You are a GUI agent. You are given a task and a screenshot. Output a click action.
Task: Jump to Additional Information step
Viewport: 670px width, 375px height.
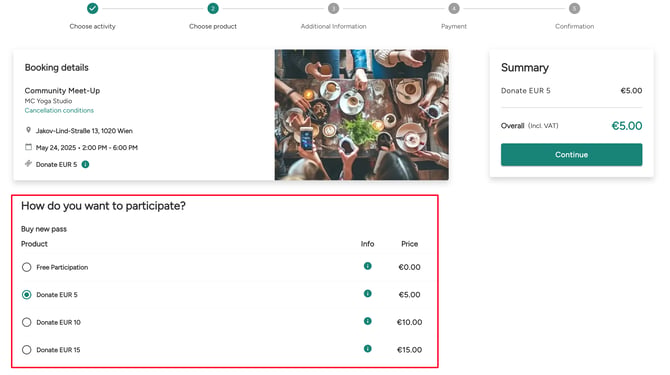pos(333,8)
